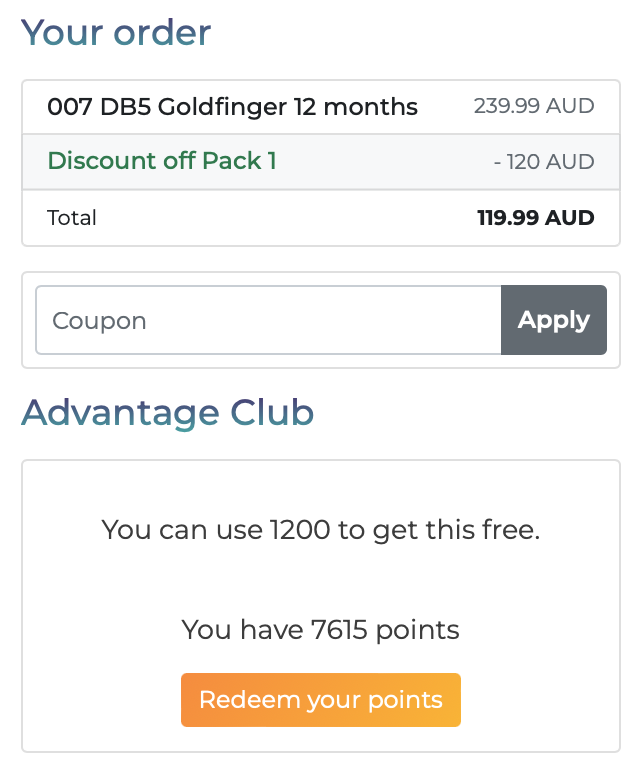Select the 007 DB5 Goldfinger 12 months item
The height and width of the screenshot is (774, 640).
(232, 107)
